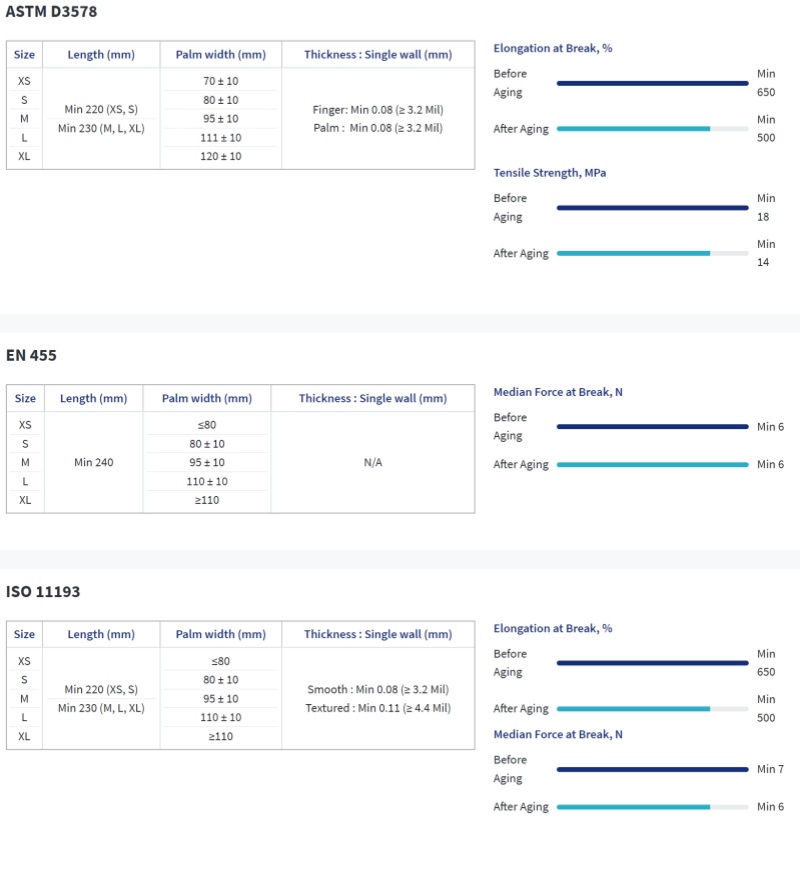The height and width of the screenshot is (869, 800).
Task: Click the Palm: Min 0.08 thickness text
Action: (x=378, y=128)
